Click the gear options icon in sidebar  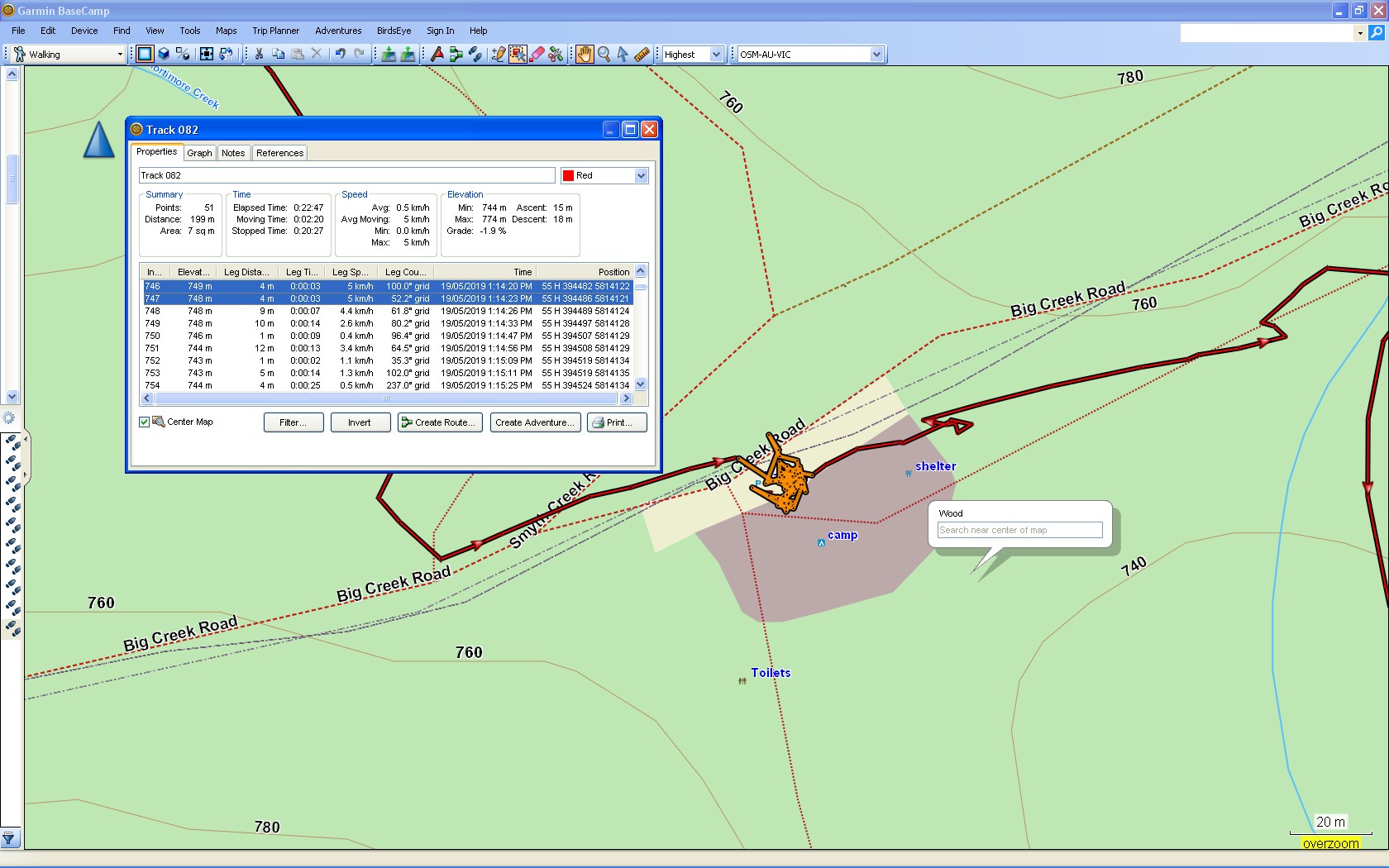[9, 418]
